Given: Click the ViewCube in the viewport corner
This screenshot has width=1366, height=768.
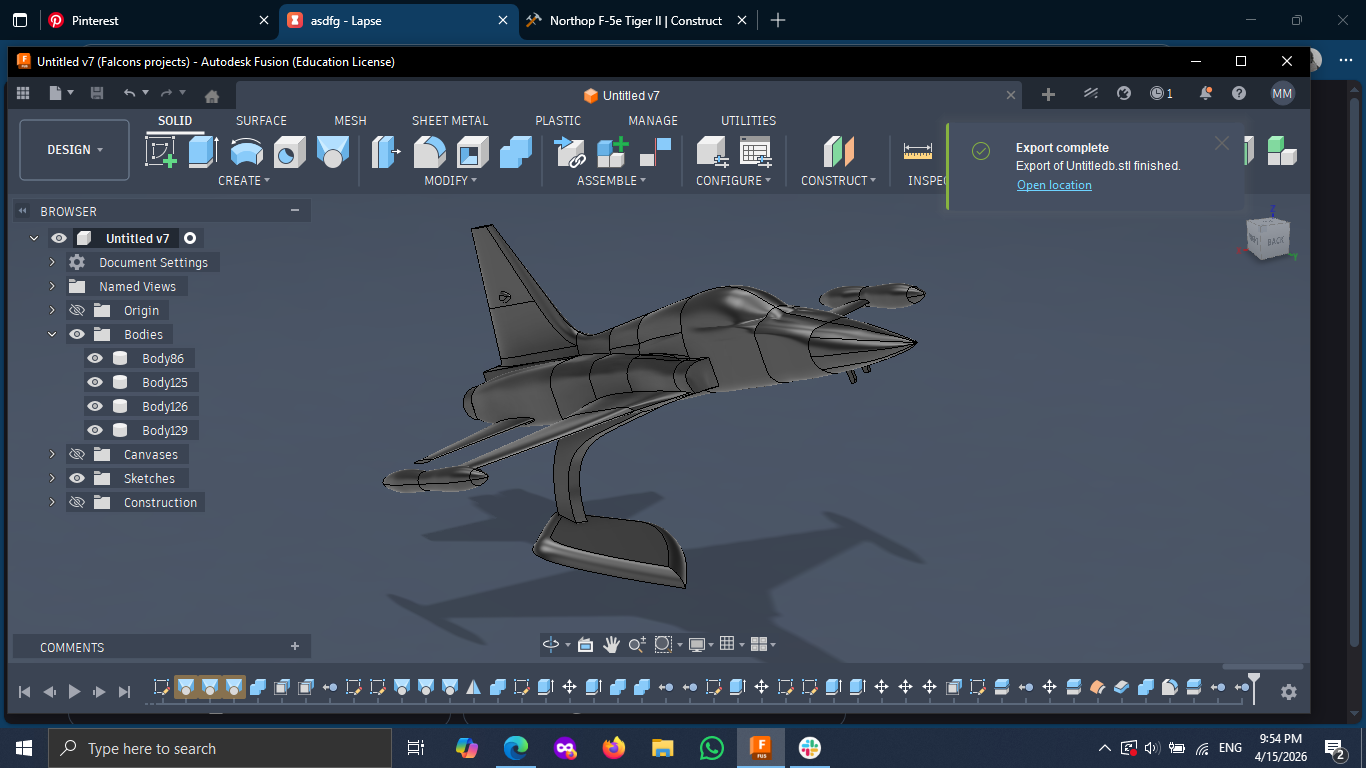Looking at the screenshot, I should (1268, 238).
